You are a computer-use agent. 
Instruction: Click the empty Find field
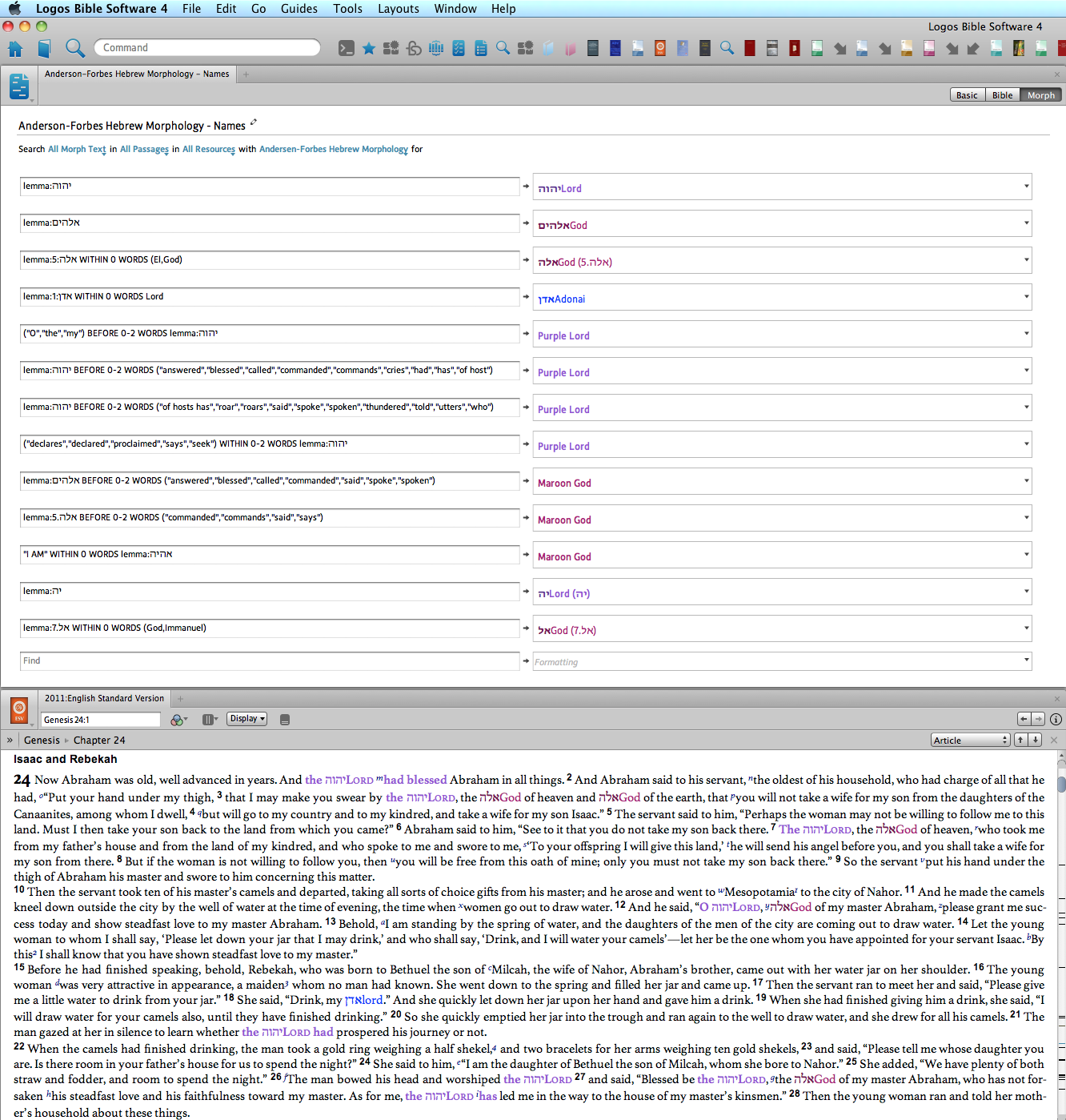[x=270, y=661]
